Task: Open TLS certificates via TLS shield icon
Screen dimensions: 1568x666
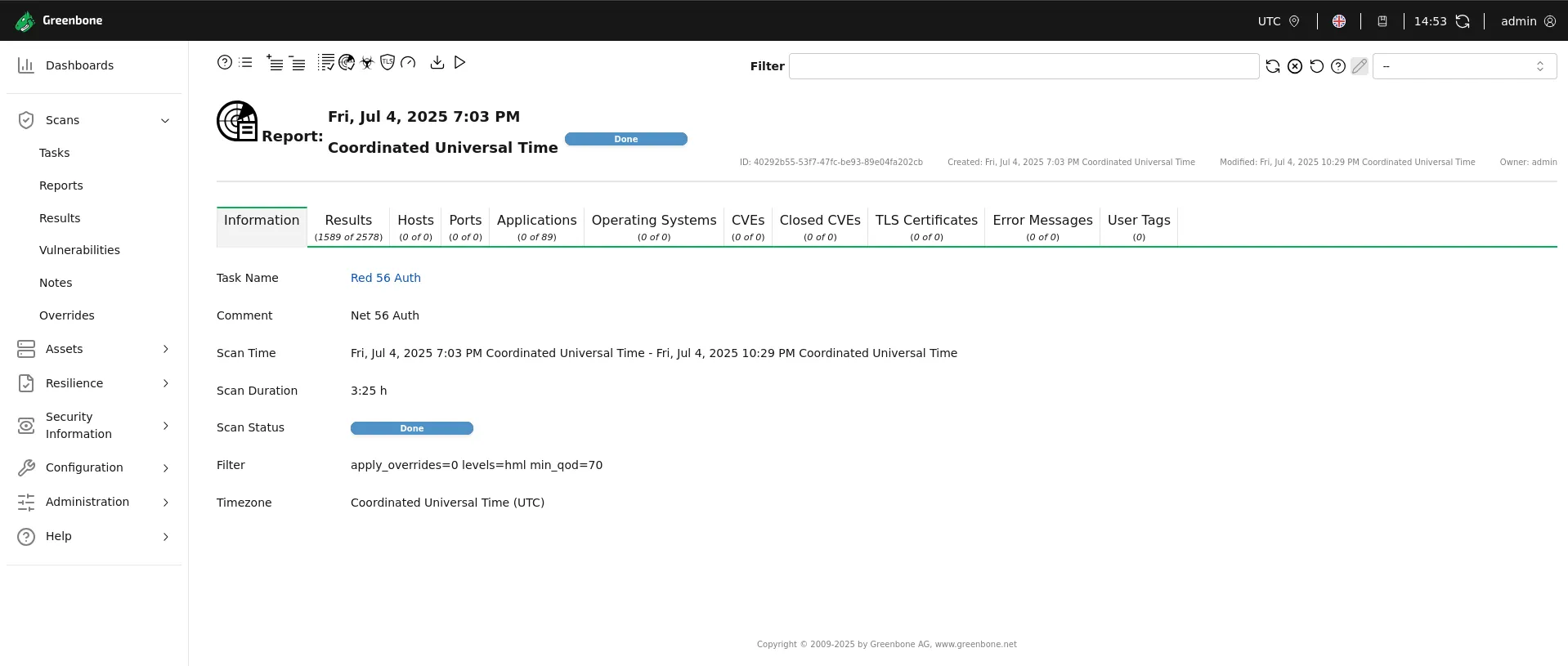Action: tap(388, 62)
